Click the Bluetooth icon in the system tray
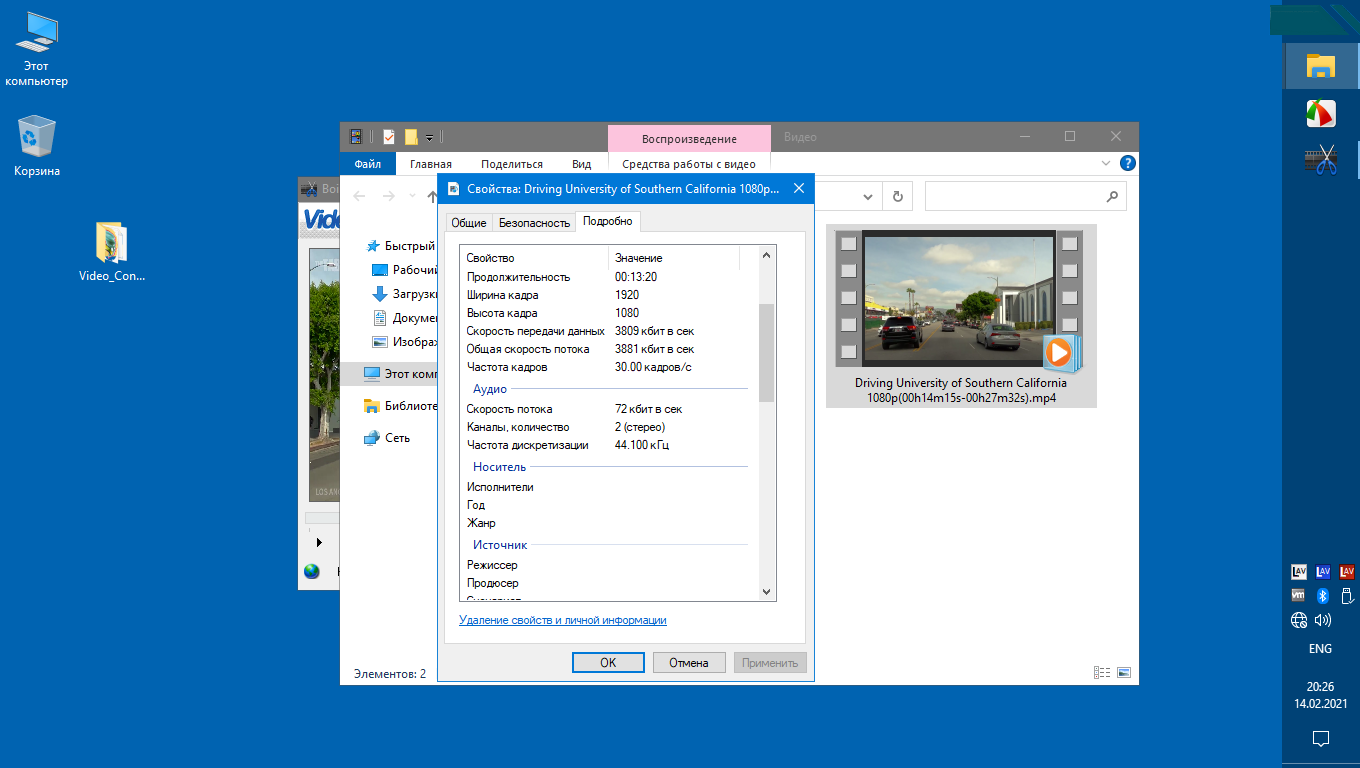This screenshot has height=768, width=1360. 1321,596
